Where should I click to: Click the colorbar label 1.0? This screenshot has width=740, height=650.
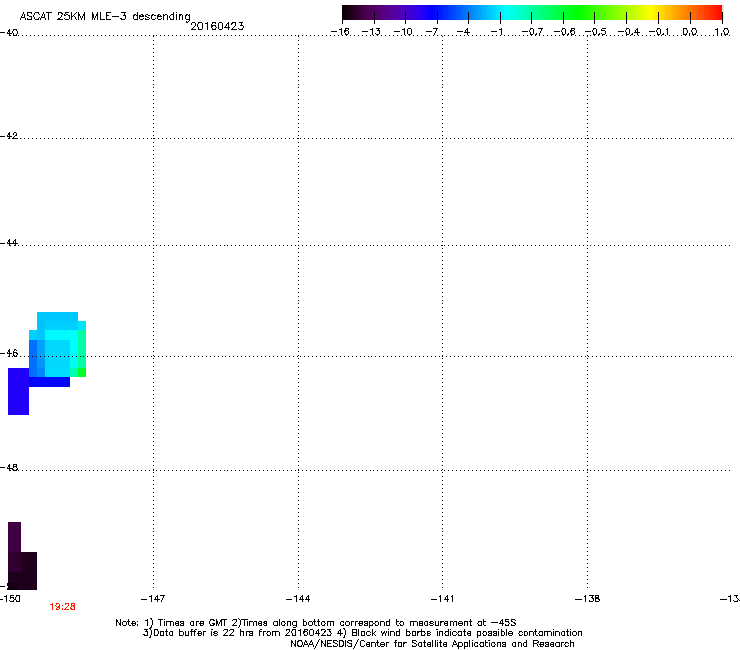point(722,32)
